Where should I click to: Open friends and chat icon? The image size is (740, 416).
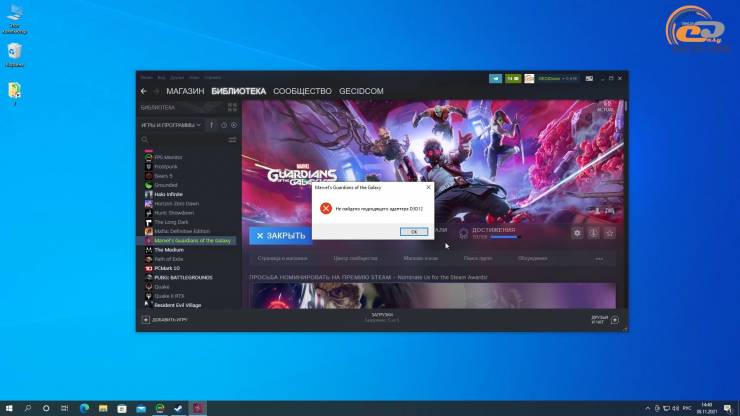[x=615, y=320]
